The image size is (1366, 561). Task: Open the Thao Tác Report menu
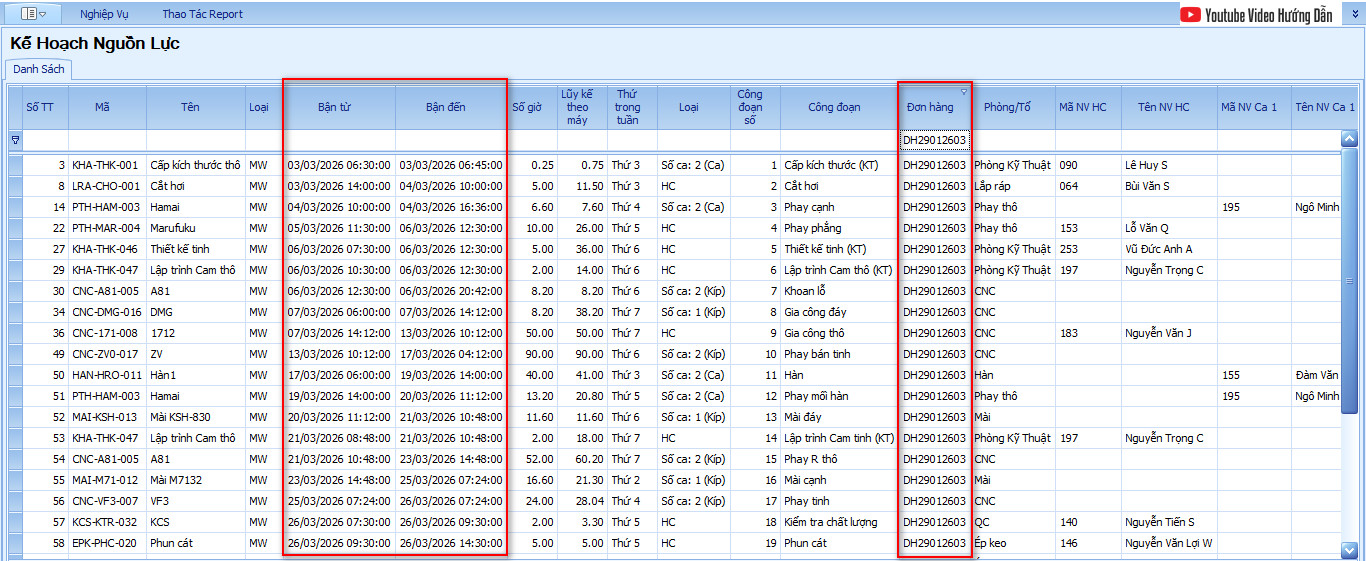[202, 14]
